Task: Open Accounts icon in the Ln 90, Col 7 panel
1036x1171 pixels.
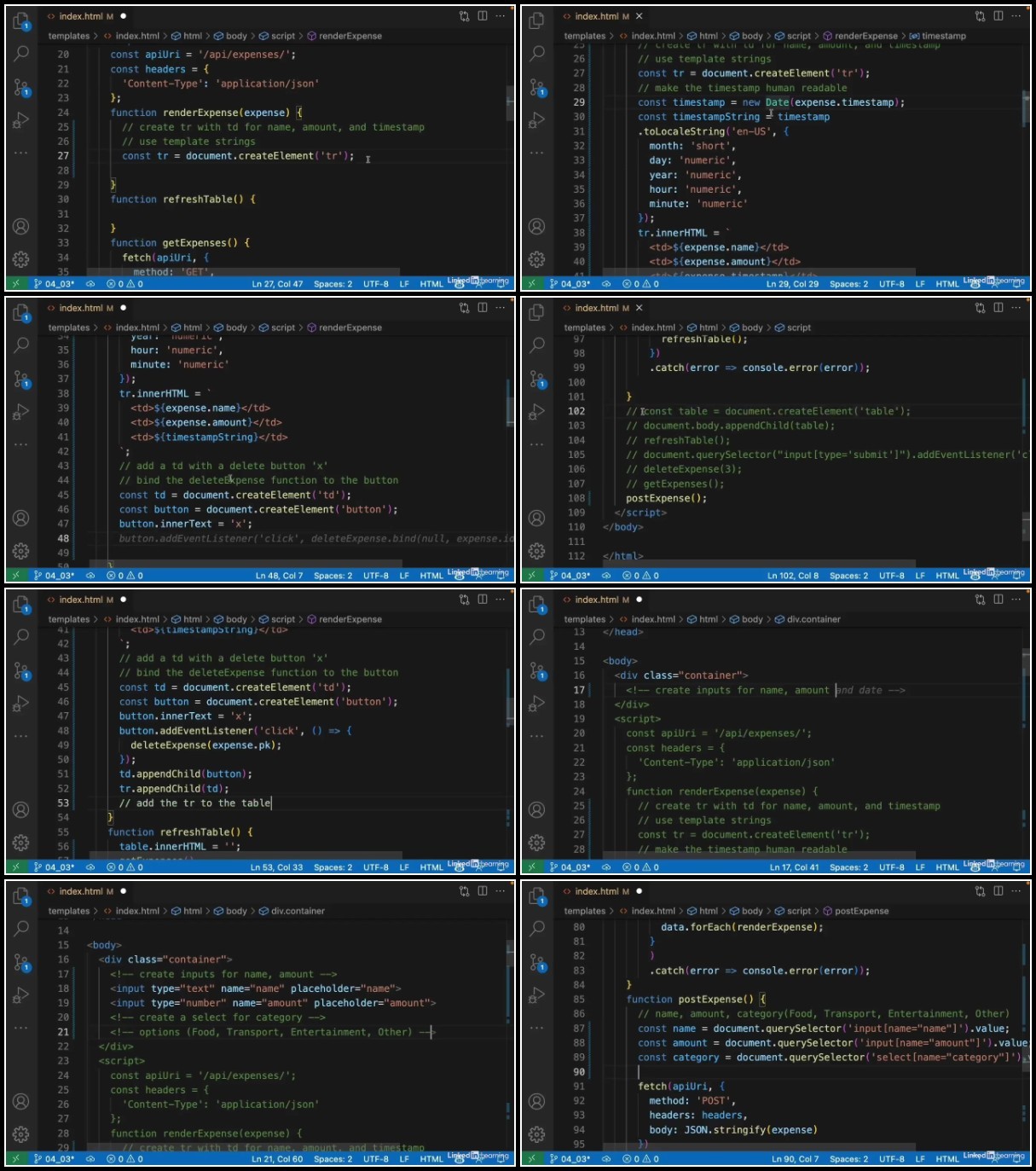Action: click(537, 1102)
